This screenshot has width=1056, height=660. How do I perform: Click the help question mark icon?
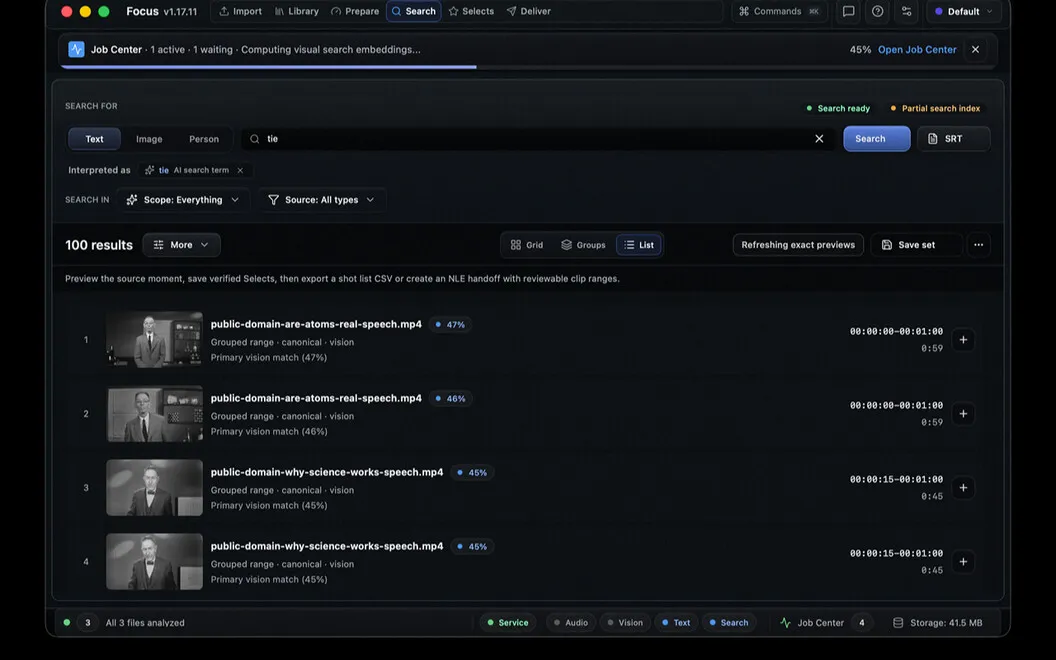pyautogui.click(x=878, y=11)
